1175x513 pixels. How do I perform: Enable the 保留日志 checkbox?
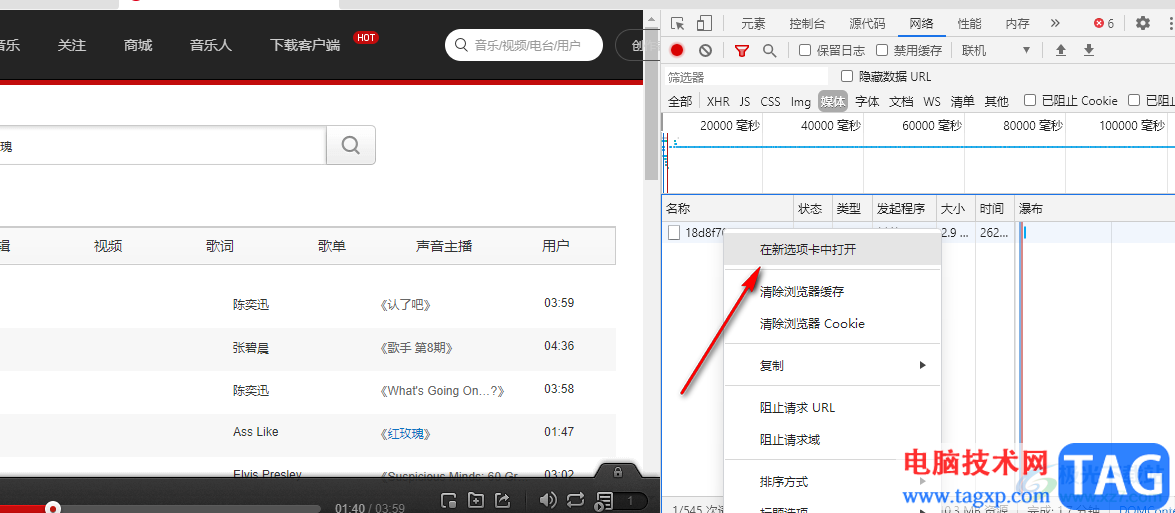[805, 50]
